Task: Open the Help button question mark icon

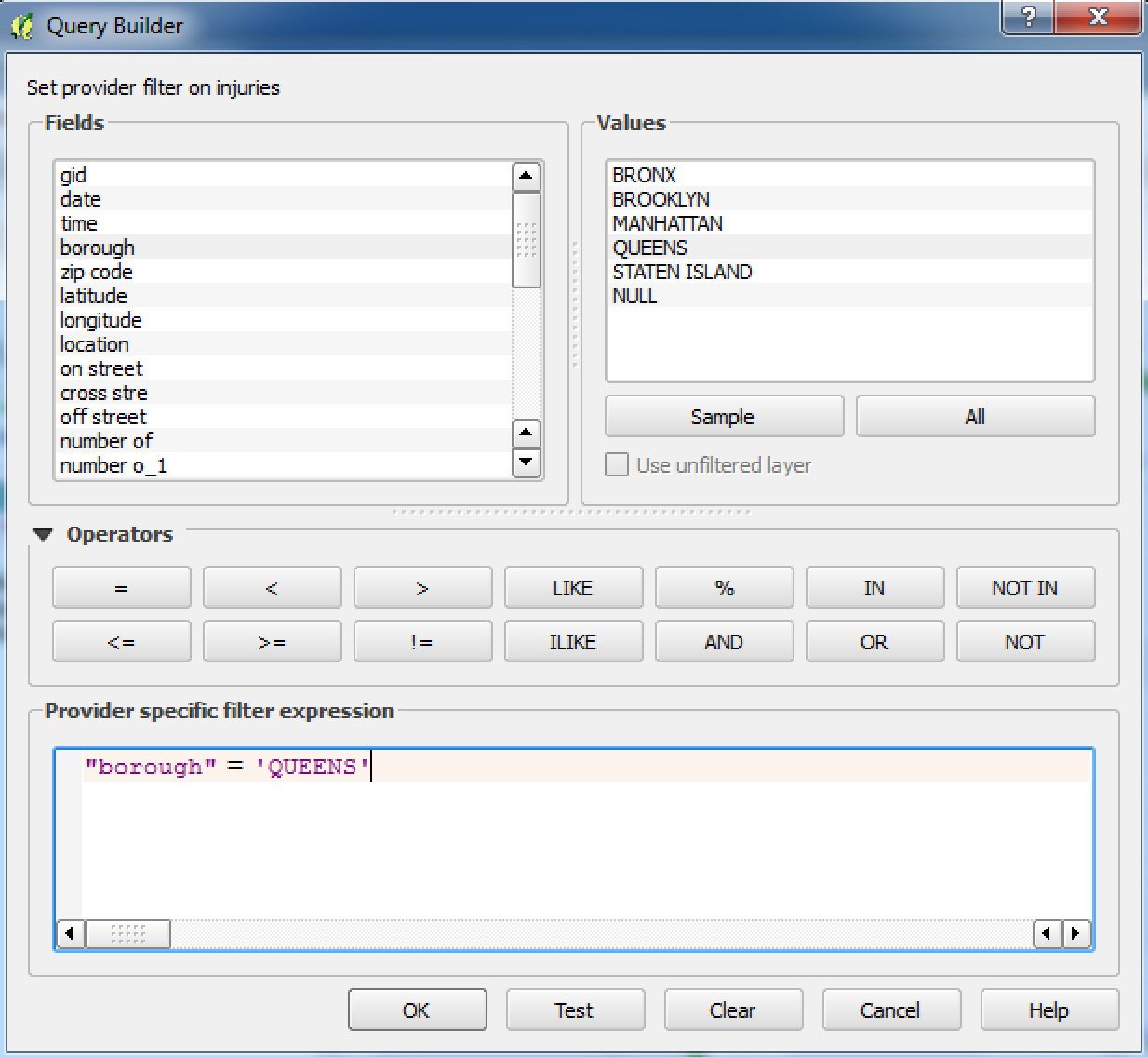Action: click(x=1027, y=17)
